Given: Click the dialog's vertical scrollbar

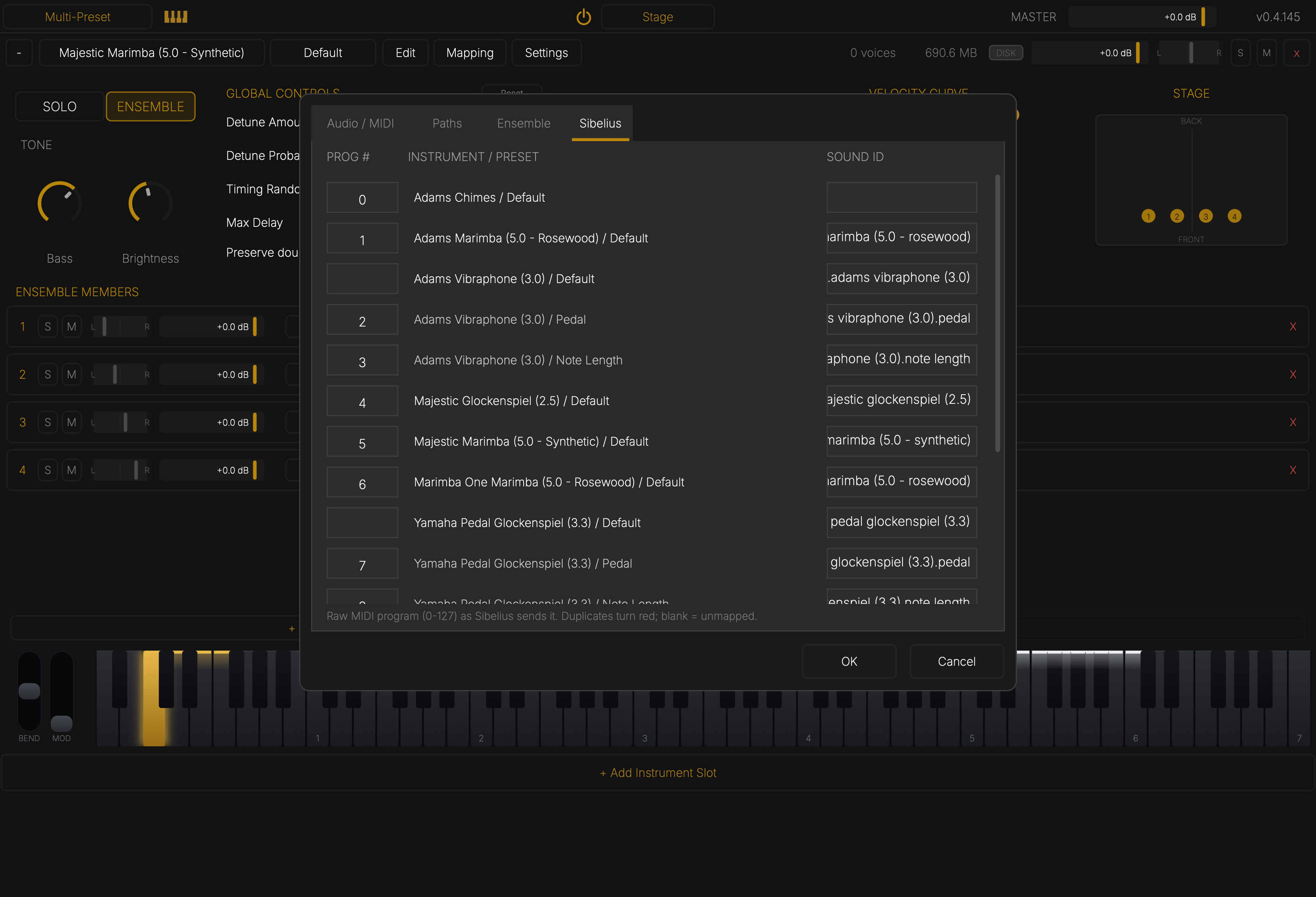Looking at the screenshot, I should click(x=997, y=313).
